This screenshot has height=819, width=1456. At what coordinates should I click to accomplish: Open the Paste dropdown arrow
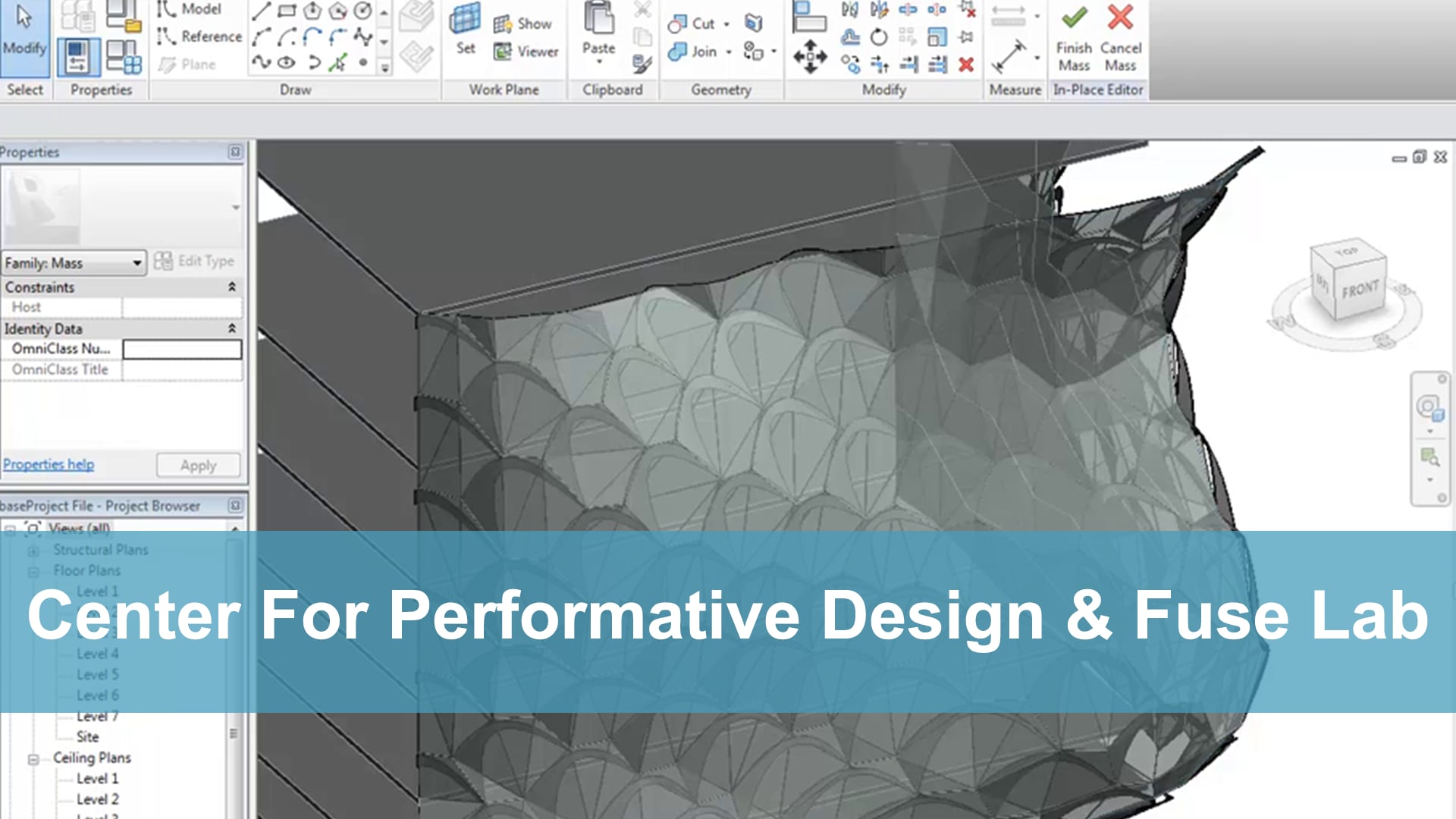599,59
